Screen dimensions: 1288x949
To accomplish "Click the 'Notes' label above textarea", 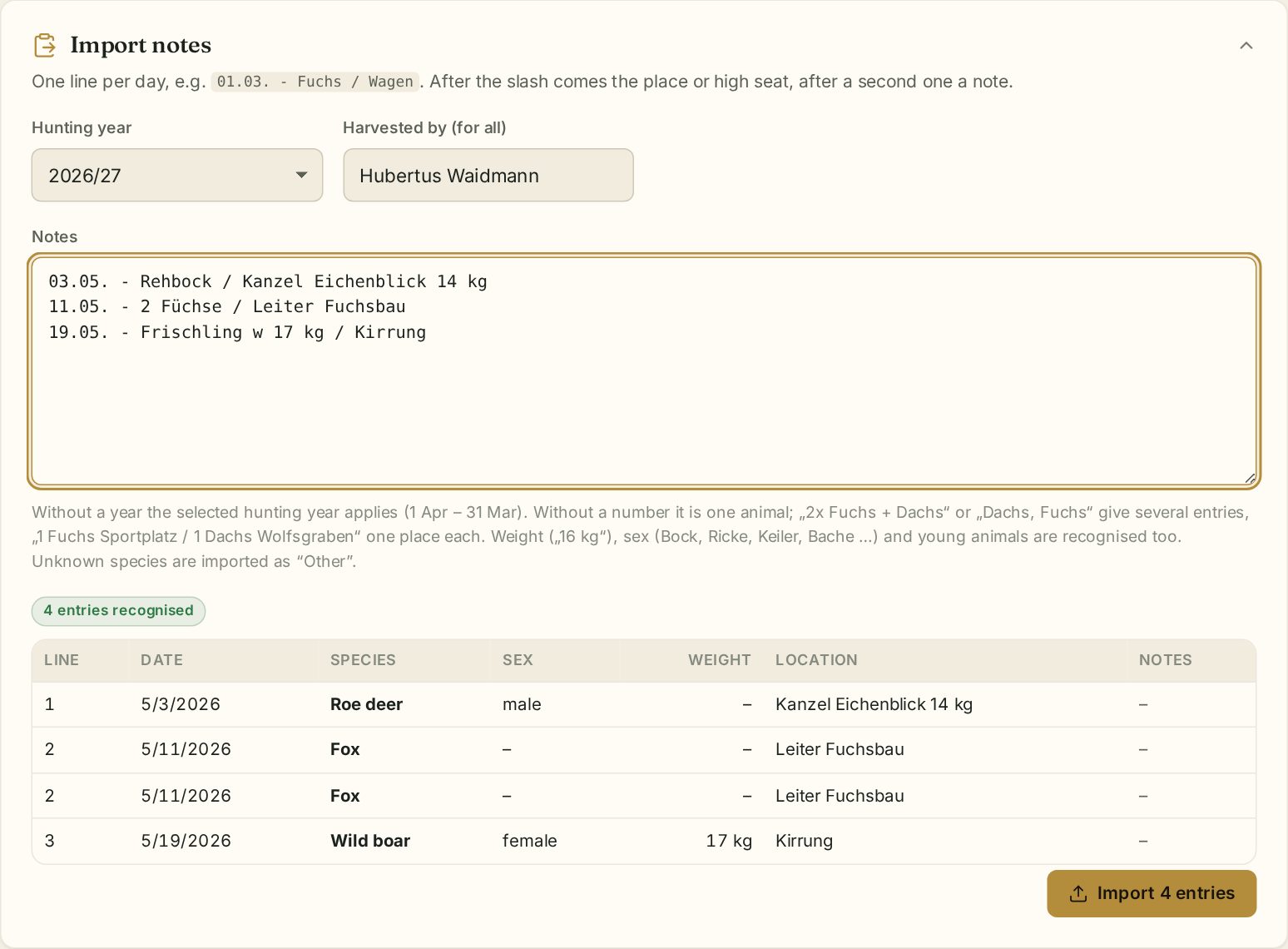I will [54, 236].
